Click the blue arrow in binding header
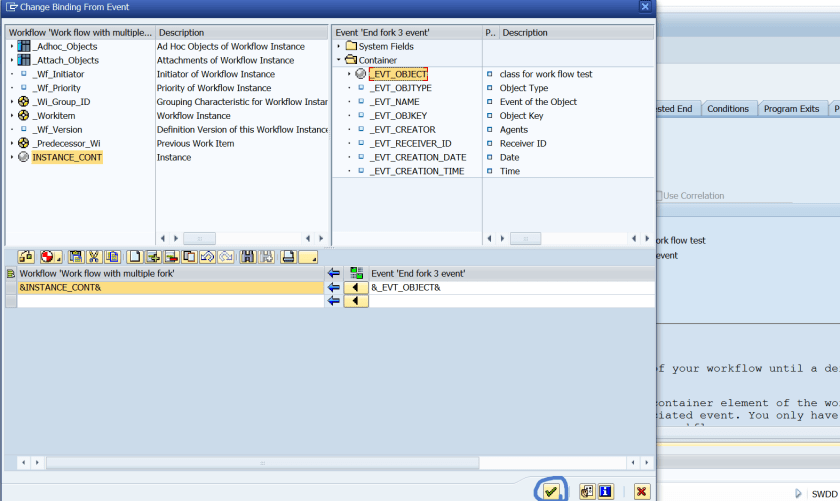This screenshot has height=501, width=840. tap(334, 273)
